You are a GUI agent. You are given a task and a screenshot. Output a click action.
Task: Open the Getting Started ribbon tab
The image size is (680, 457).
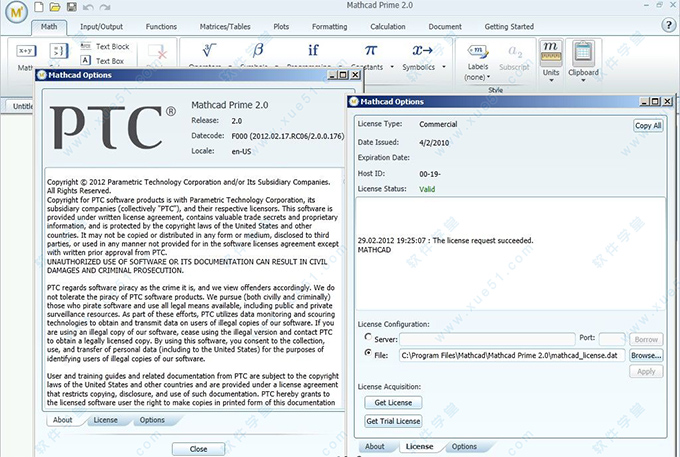(x=509, y=27)
